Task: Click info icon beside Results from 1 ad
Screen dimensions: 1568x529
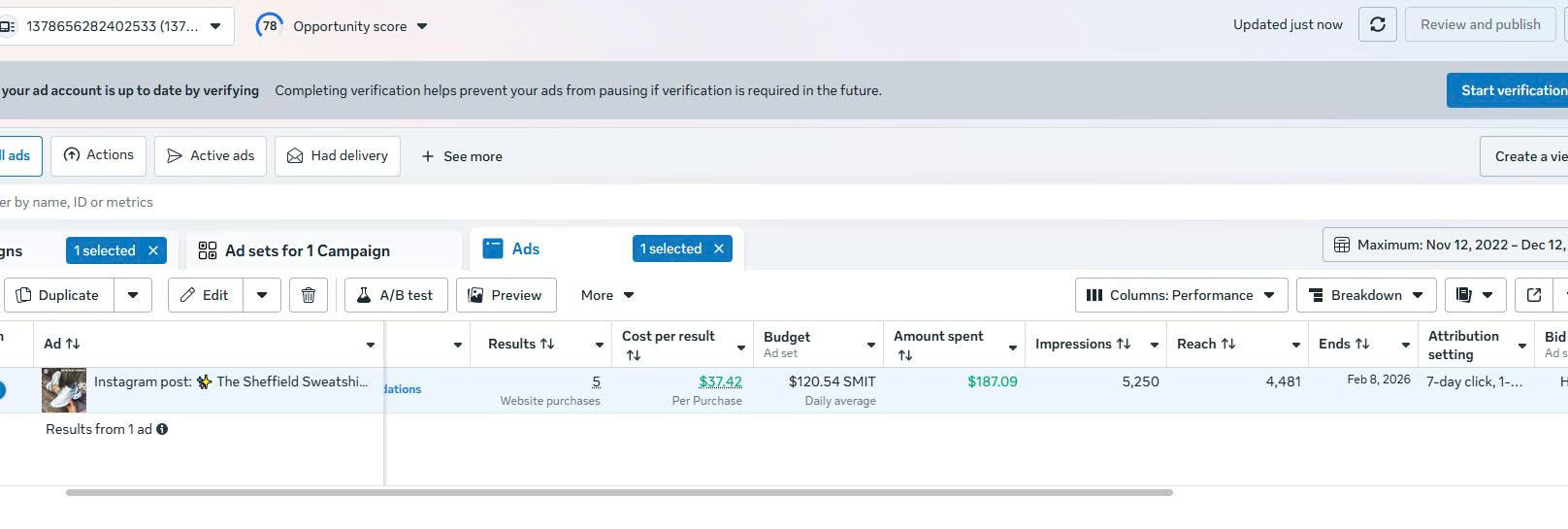Action: point(162,429)
